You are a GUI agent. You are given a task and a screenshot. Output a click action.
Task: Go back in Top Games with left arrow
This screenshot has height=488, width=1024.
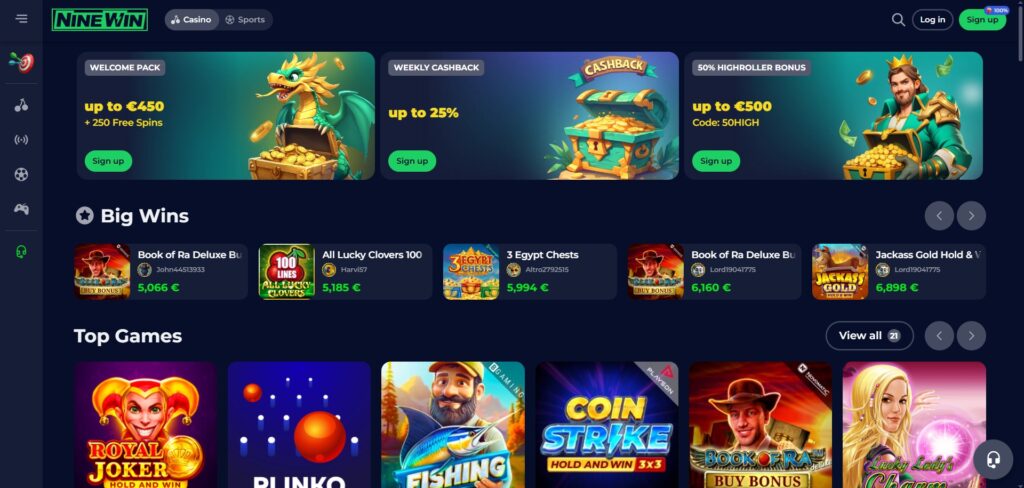pos(939,336)
